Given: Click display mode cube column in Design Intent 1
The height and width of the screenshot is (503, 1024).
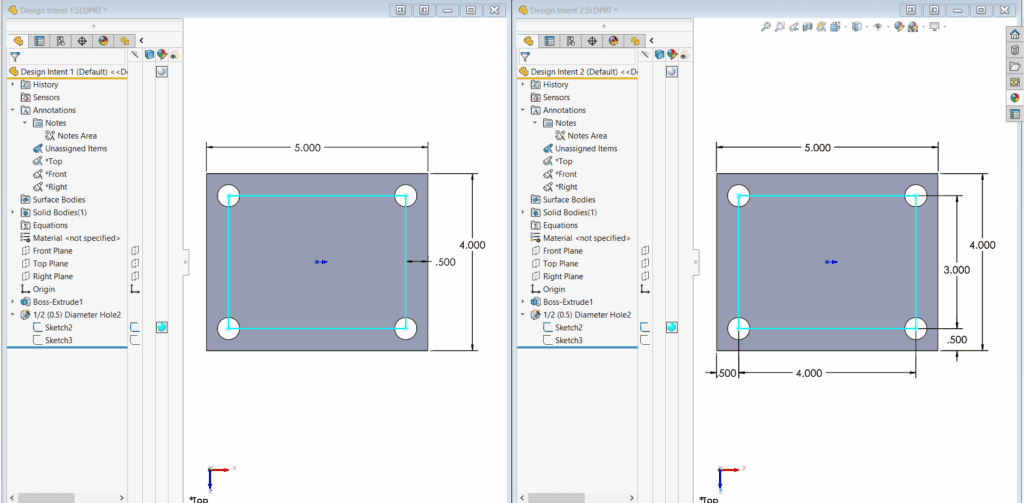Looking at the screenshot, I should pos(148,56).
